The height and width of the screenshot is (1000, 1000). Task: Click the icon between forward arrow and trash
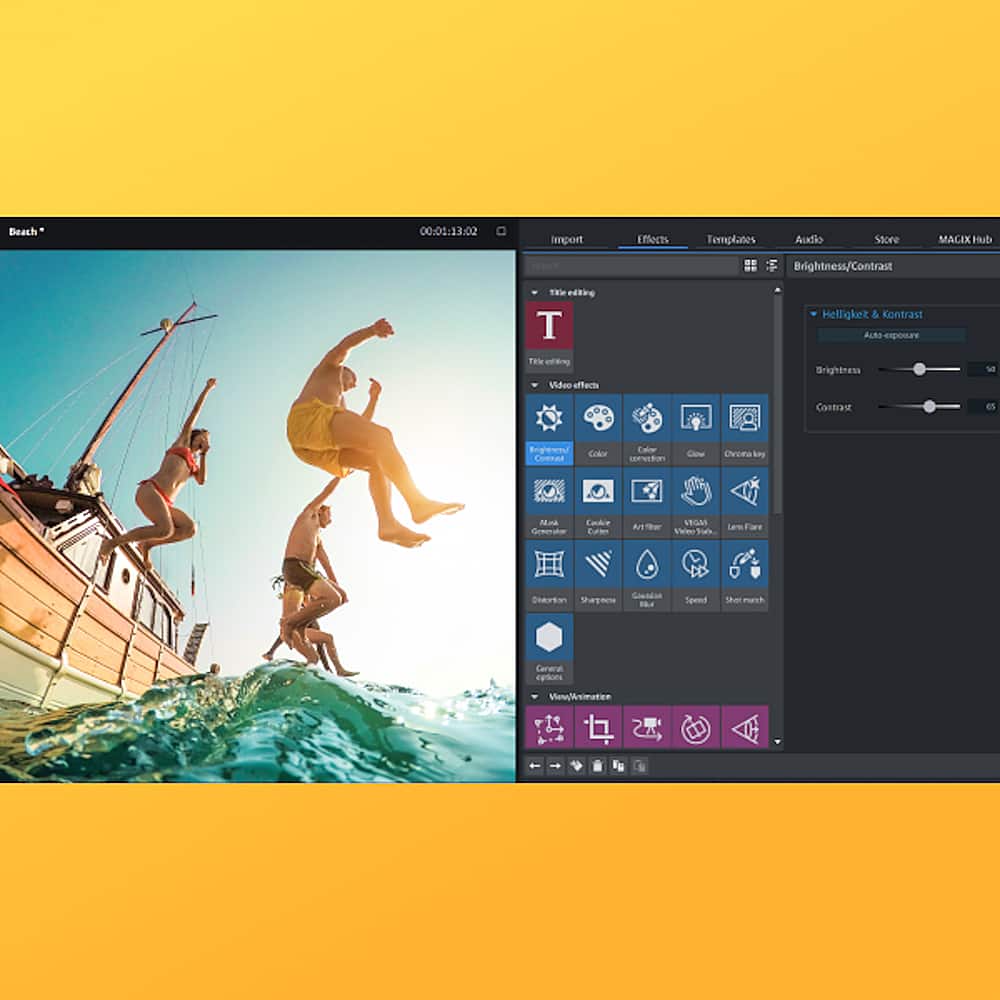pos(576,766)
